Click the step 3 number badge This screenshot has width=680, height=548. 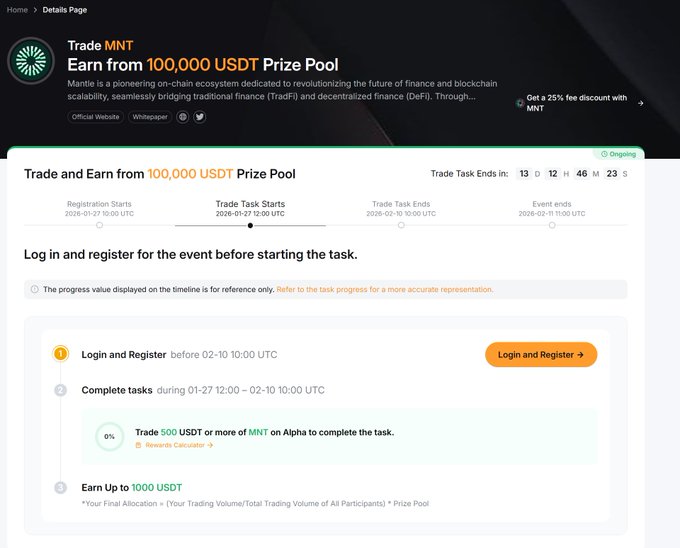61,487
